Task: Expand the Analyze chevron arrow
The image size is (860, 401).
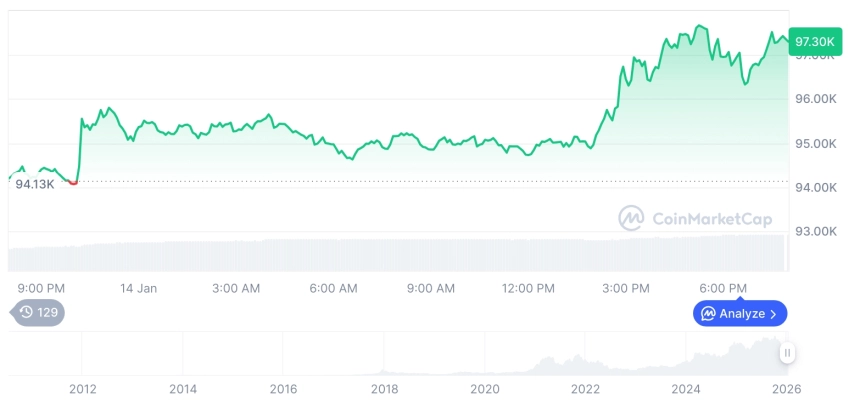Action: [774, 314]
